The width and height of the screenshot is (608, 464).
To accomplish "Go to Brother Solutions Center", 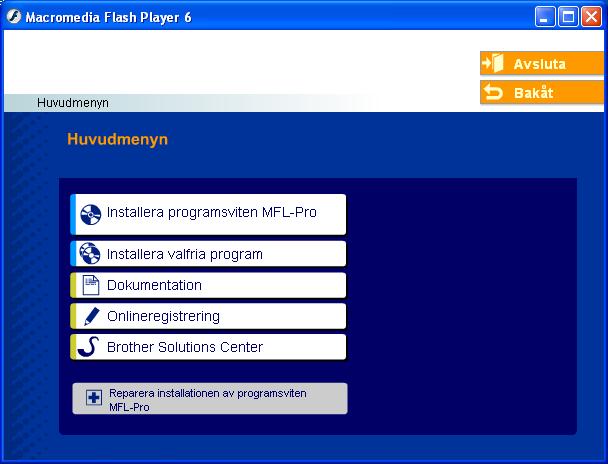I will pos(208,347).
